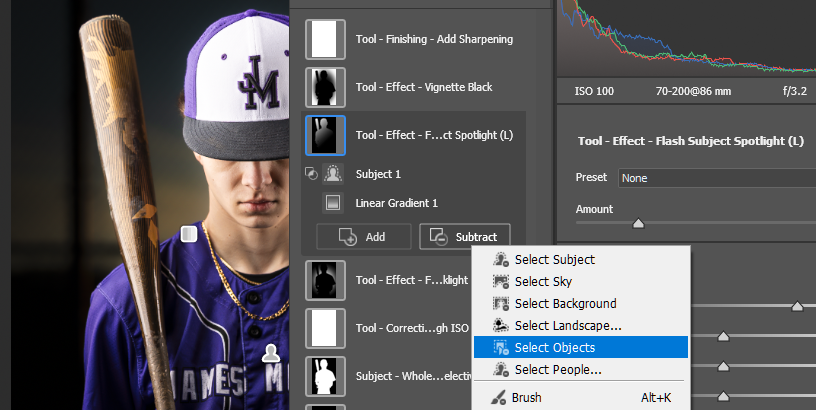Open the Preset dropdown showing None
This screenshot has height=410, width=816.
717,178
